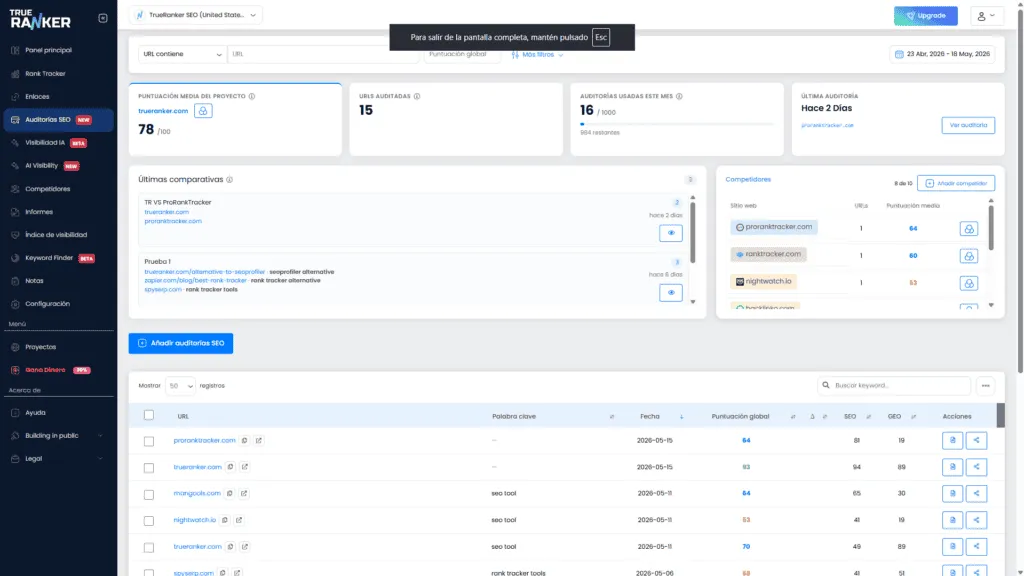The width and height of the screenshot is (1024, 576).
Task: Click the Índice de visibilidad icon
Action: tap(15, 235)
